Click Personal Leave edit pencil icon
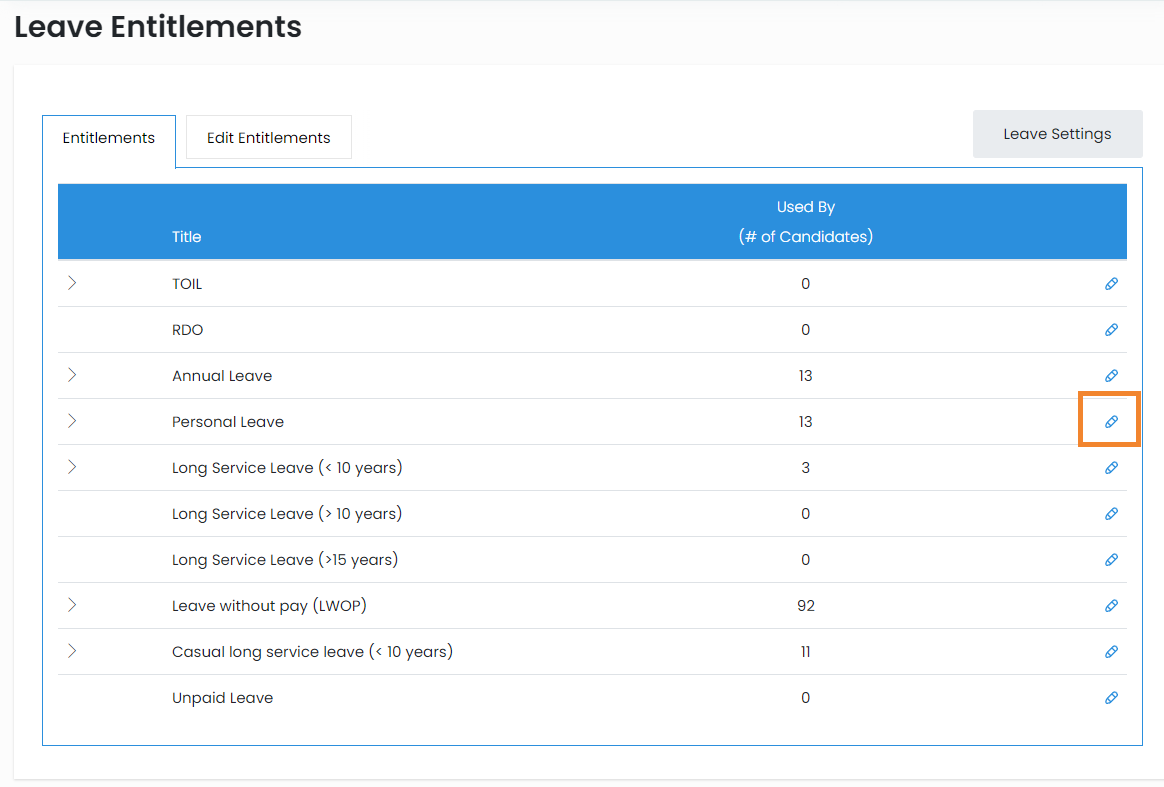This screenshot has width=1164, height=787. [1111, 422]
